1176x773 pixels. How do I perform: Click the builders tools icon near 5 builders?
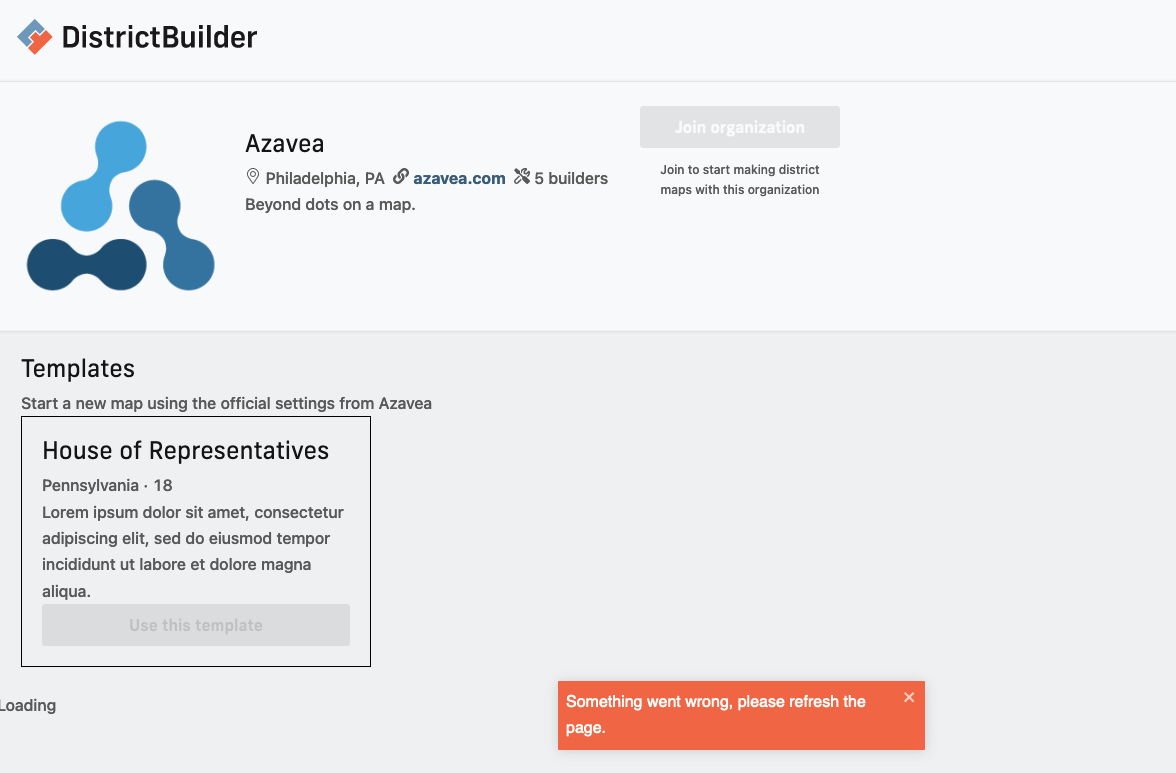click(x=521, y=177)
